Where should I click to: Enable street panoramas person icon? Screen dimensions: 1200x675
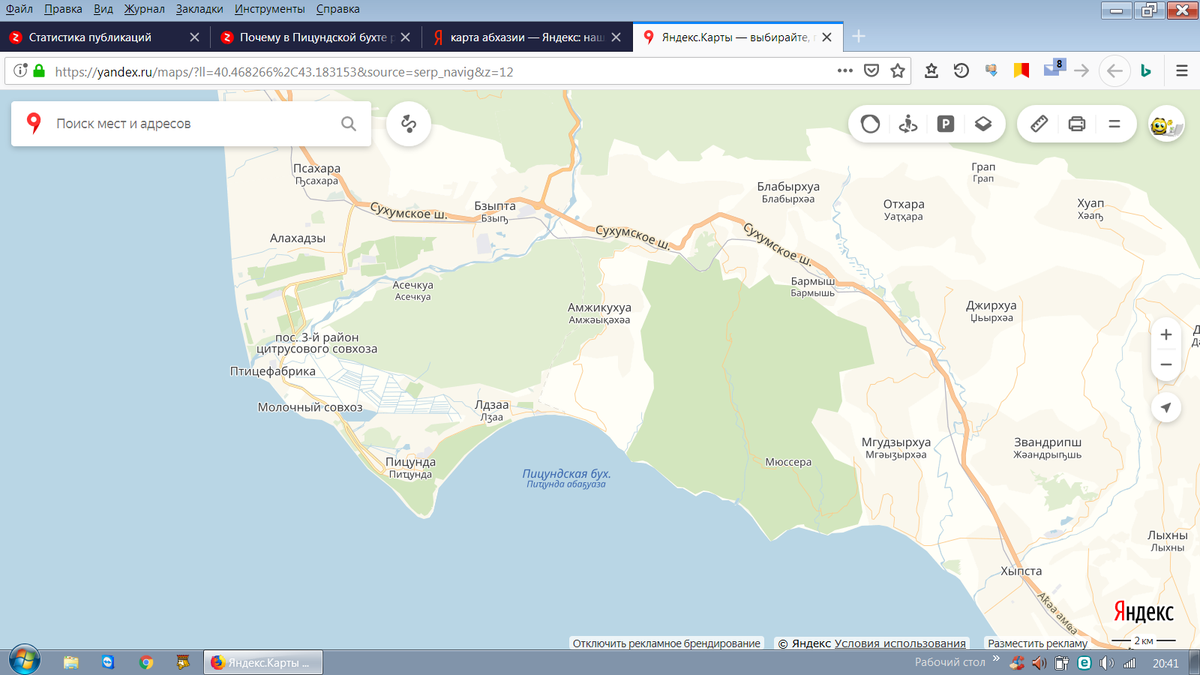tap(908, 124)
